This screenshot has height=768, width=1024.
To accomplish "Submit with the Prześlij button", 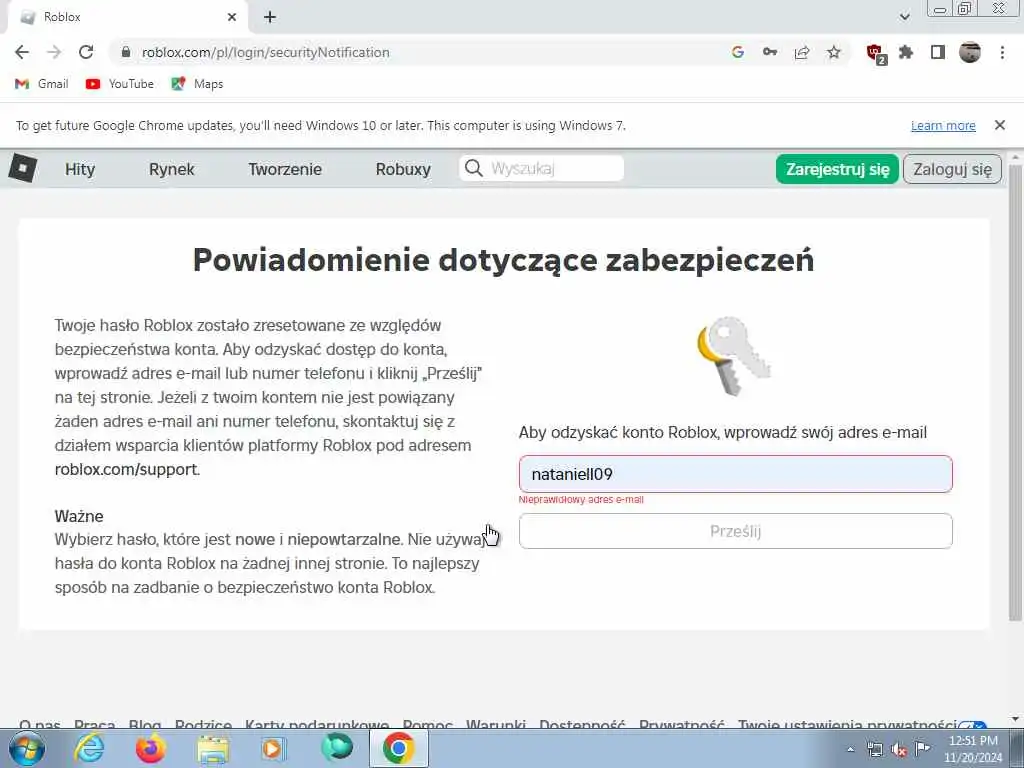I will tap(735, 531).
